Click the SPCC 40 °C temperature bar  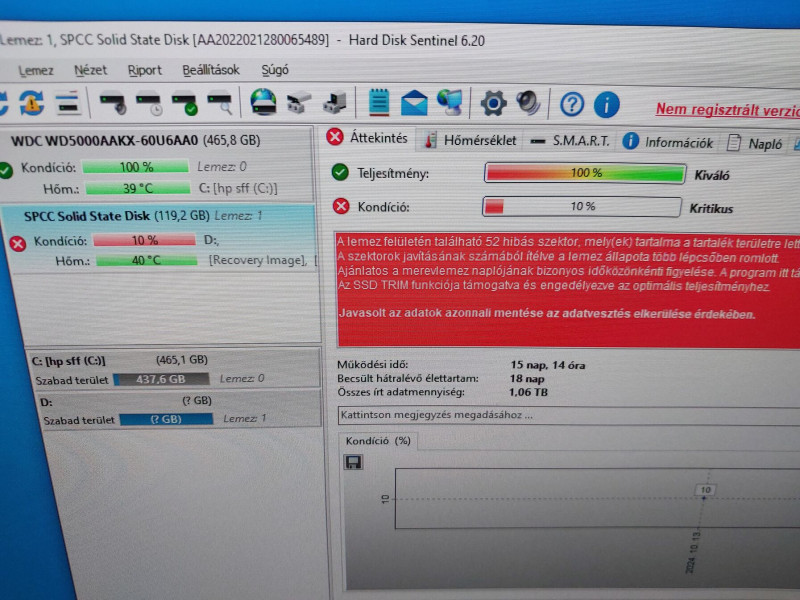[x=147, y=260]
